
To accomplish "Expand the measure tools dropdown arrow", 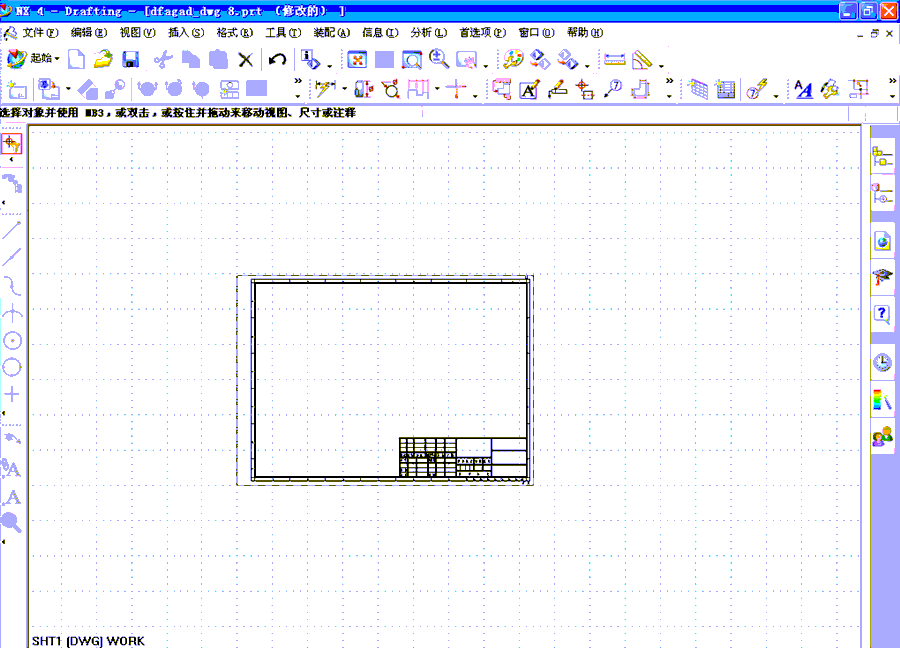I will [661, 65].
